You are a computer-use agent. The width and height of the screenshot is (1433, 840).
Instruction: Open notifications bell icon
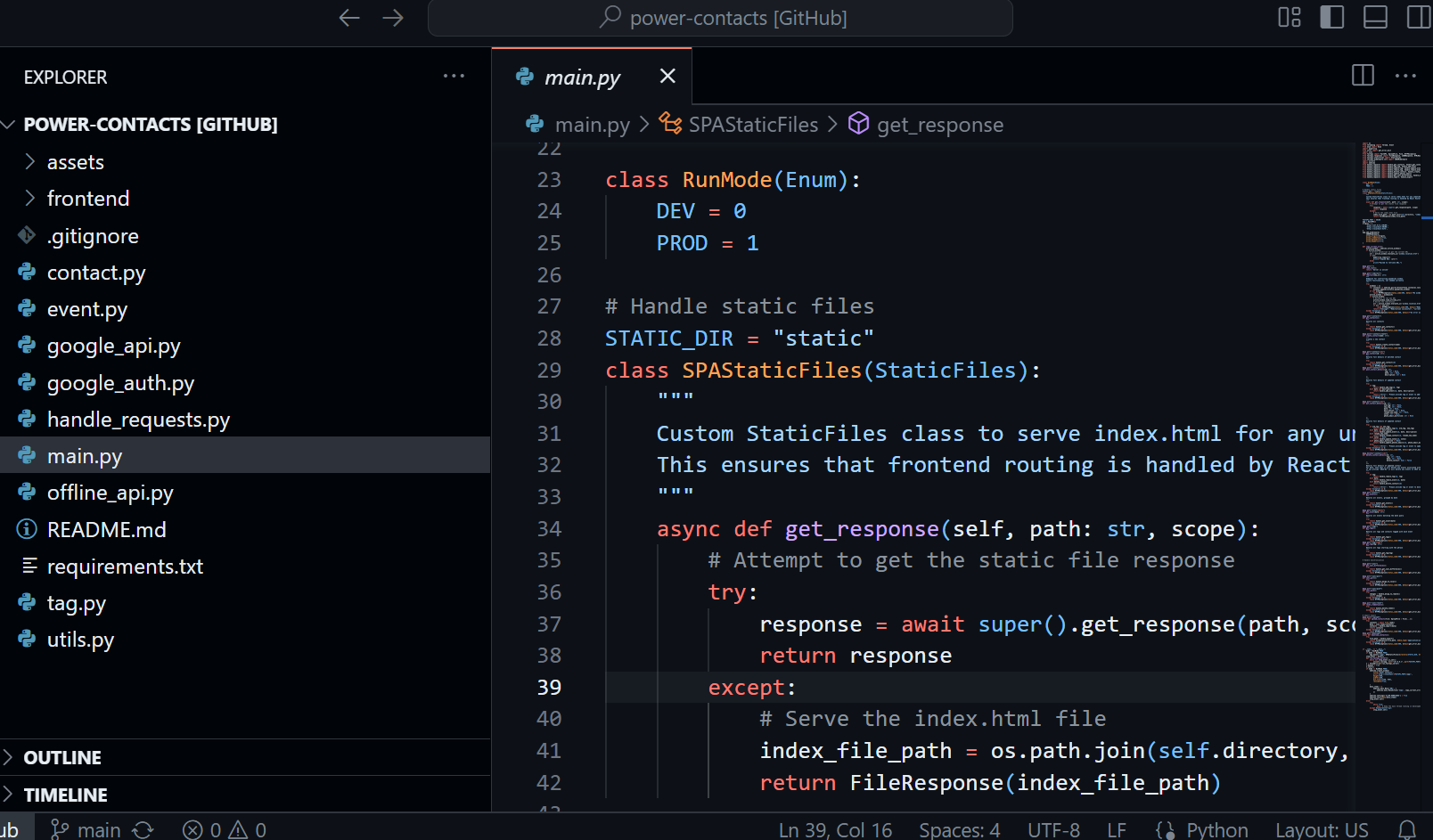click(1407, 829)
